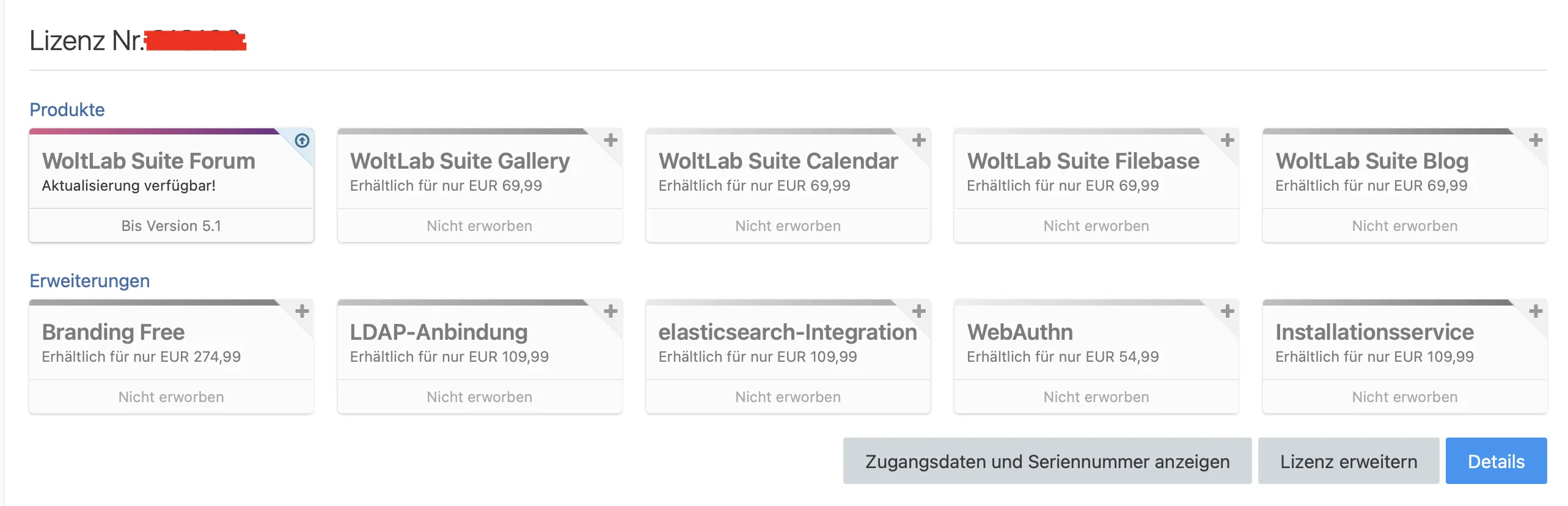Select the Branding Free extension title

click(113, 332)
